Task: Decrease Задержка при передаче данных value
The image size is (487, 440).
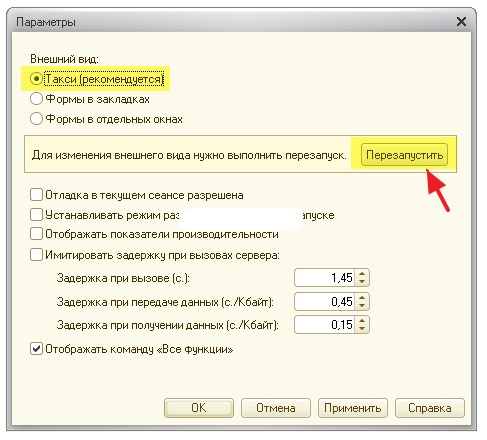Action: (x=362, y=306)
